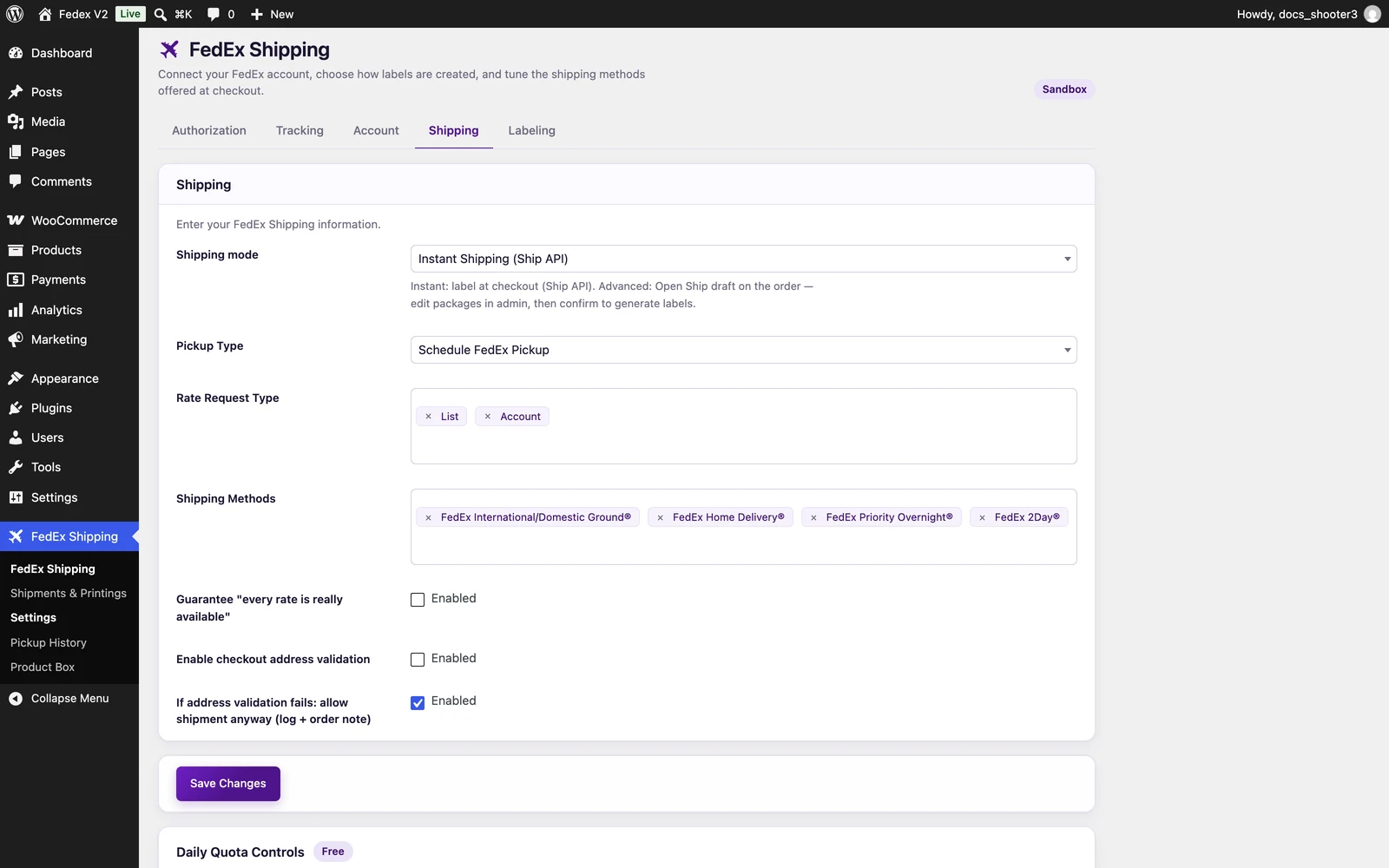Remove FedEx Priority Overnight method tag

click(x=813, y=517)
